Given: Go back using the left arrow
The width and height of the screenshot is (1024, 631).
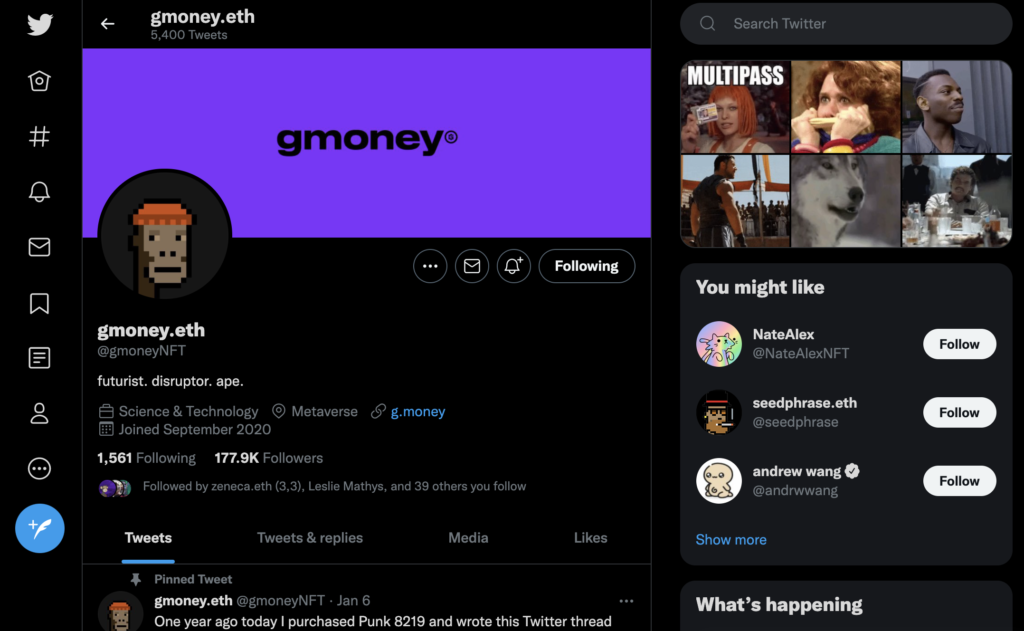Looking at the screenshot, I should click(x=108, y=24).
